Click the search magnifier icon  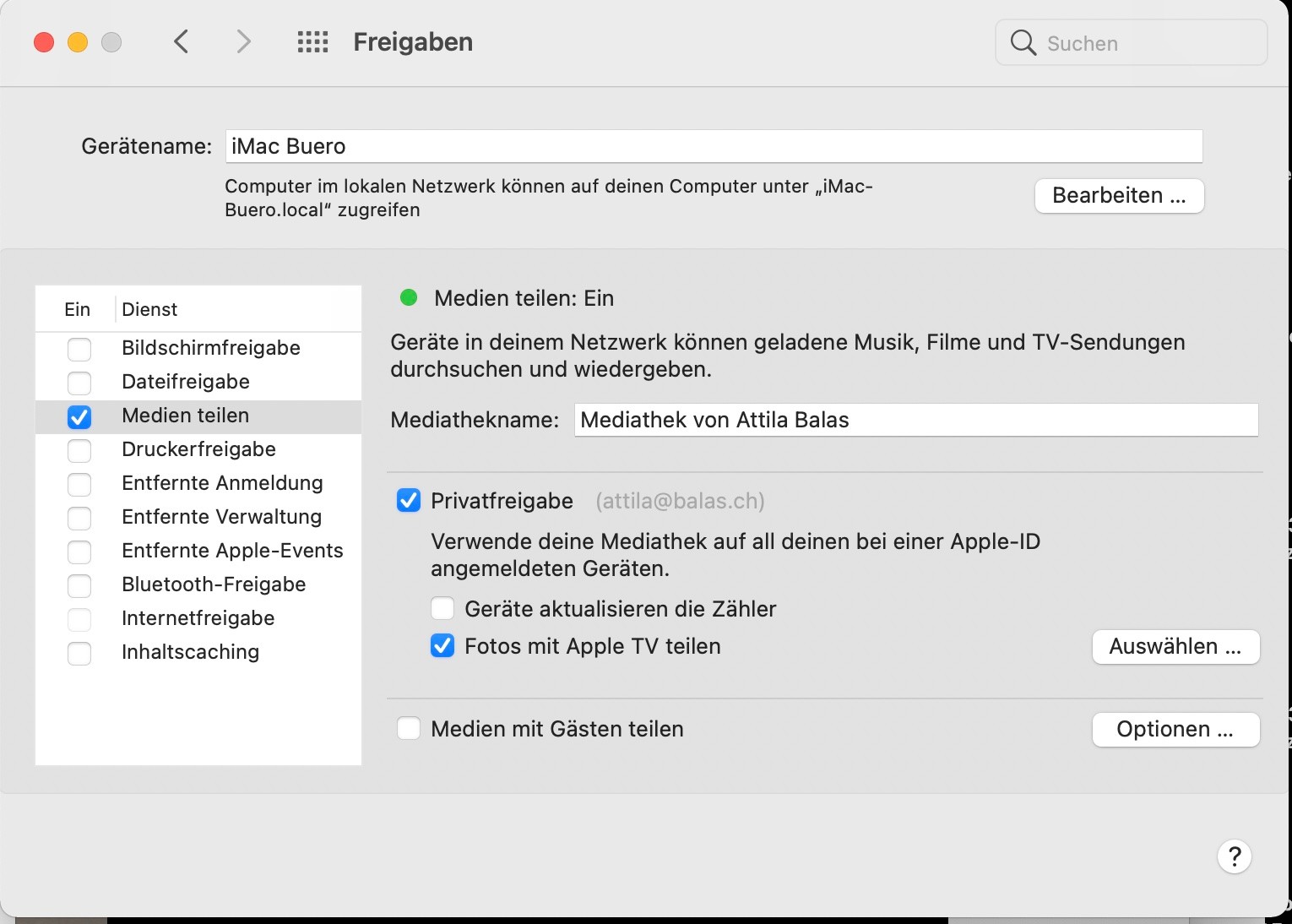tap(1023, 43)
